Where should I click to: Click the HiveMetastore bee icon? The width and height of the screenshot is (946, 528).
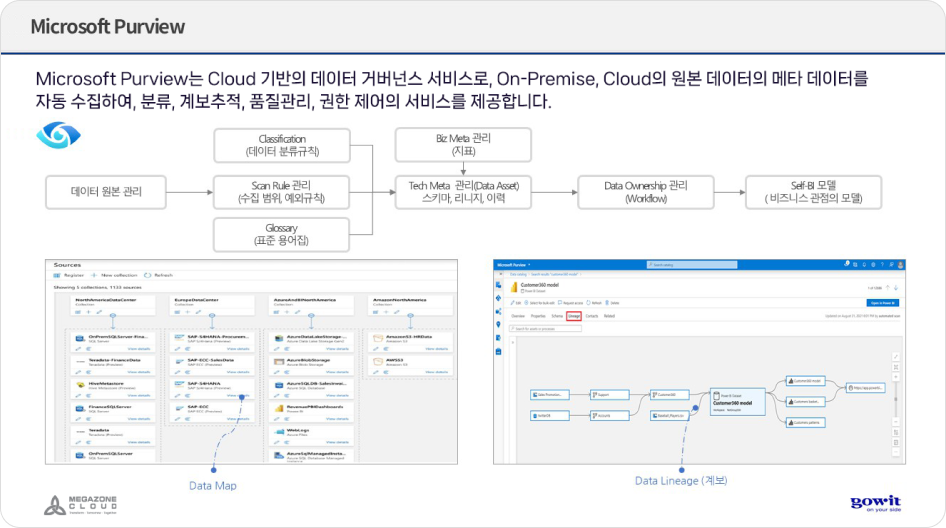(80, 385)
